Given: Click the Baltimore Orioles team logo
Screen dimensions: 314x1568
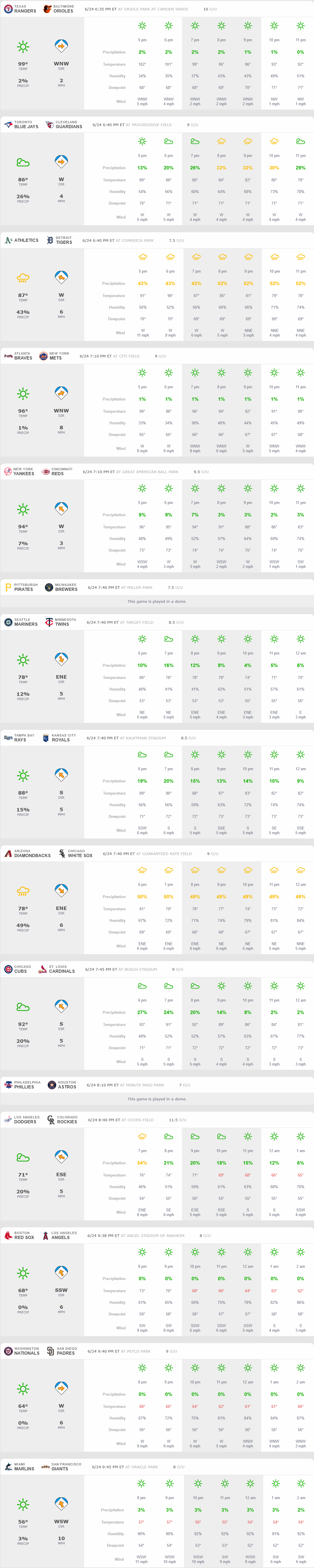Looking at the screenshot, I should 47,9.
